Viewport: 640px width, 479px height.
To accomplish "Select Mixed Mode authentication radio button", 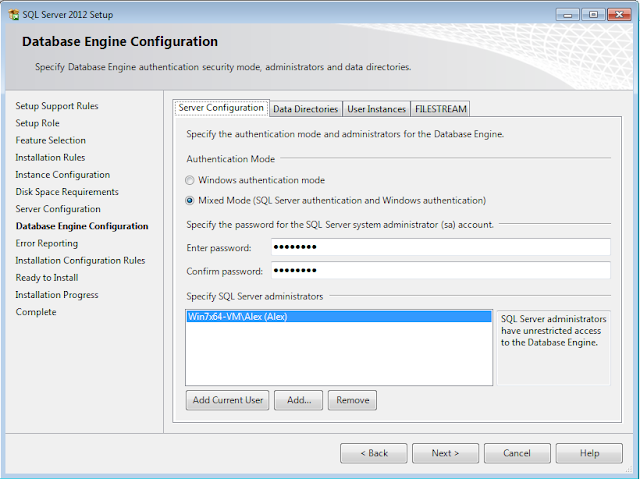I will 189,200.
